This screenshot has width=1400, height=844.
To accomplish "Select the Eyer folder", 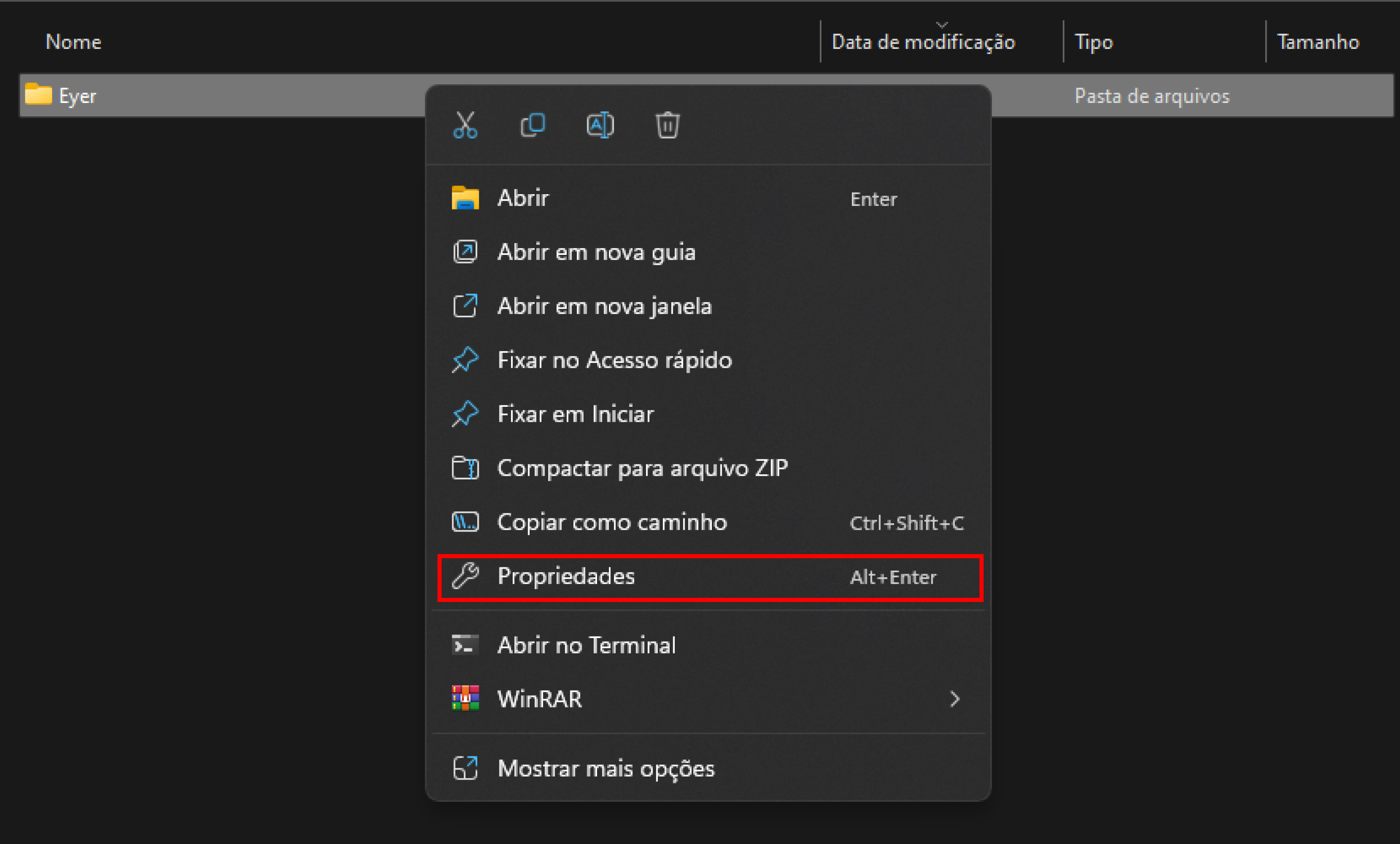I will [77, 96].
